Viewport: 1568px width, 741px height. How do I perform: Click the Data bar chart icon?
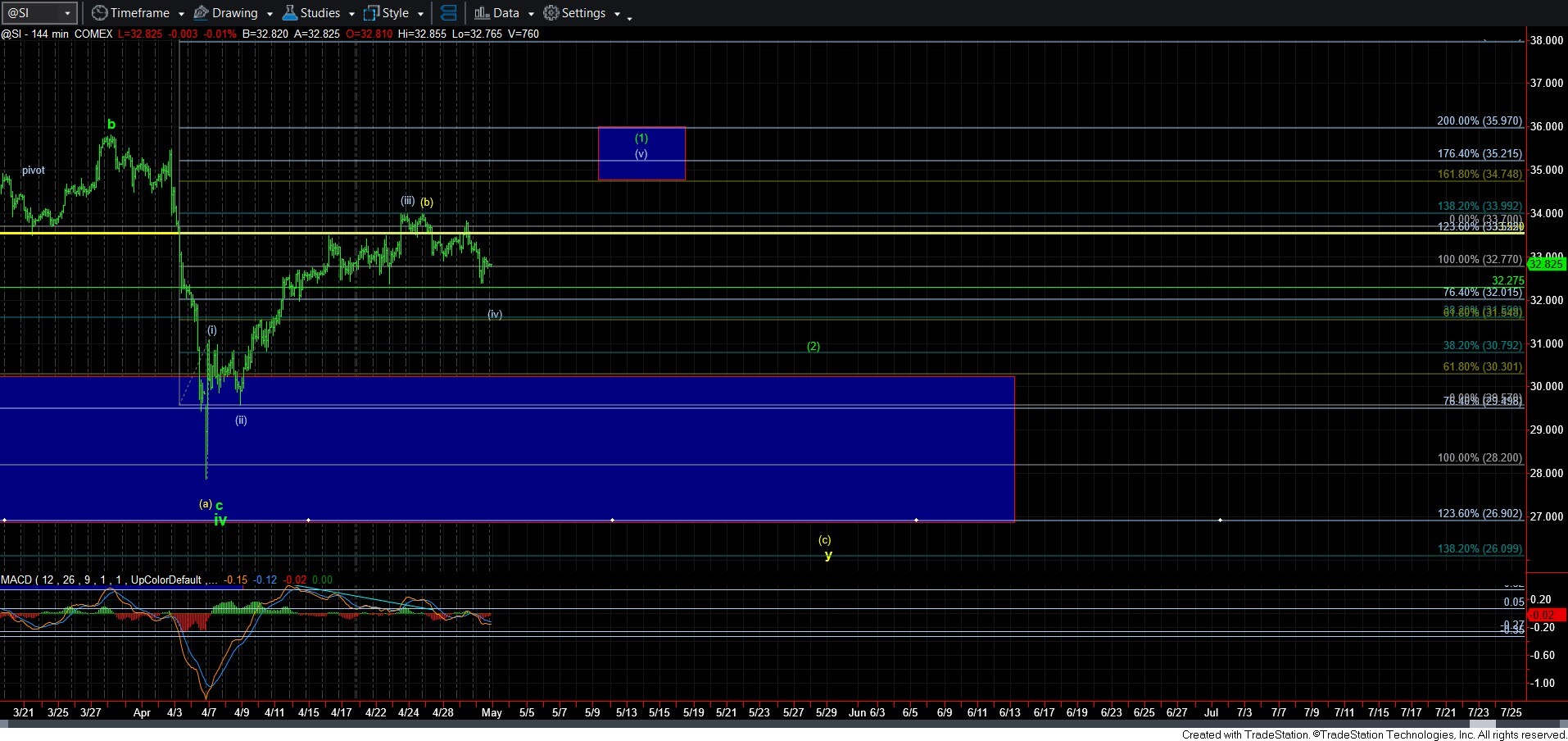482,13
